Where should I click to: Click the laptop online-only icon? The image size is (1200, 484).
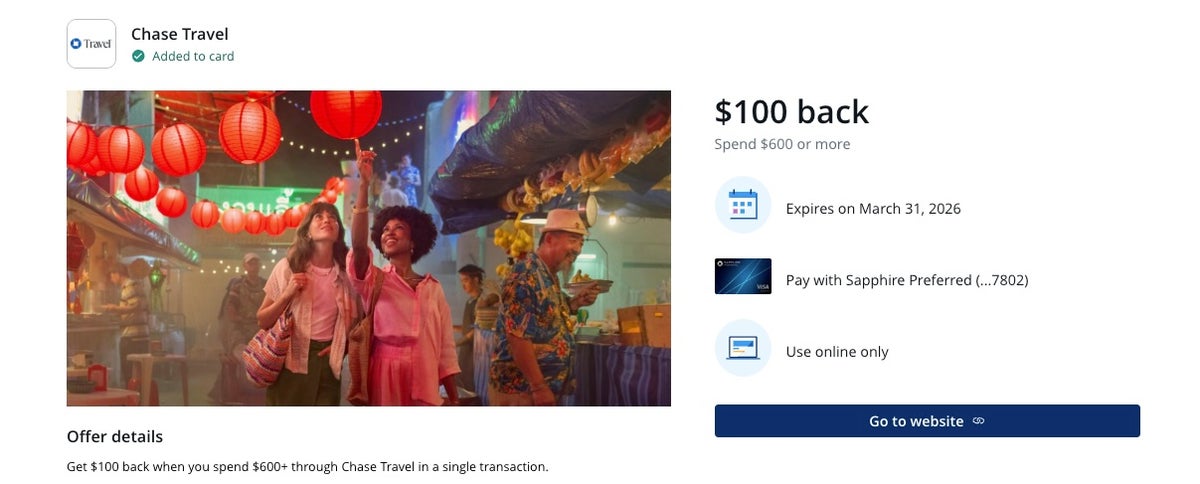click(x=743, y=348)
